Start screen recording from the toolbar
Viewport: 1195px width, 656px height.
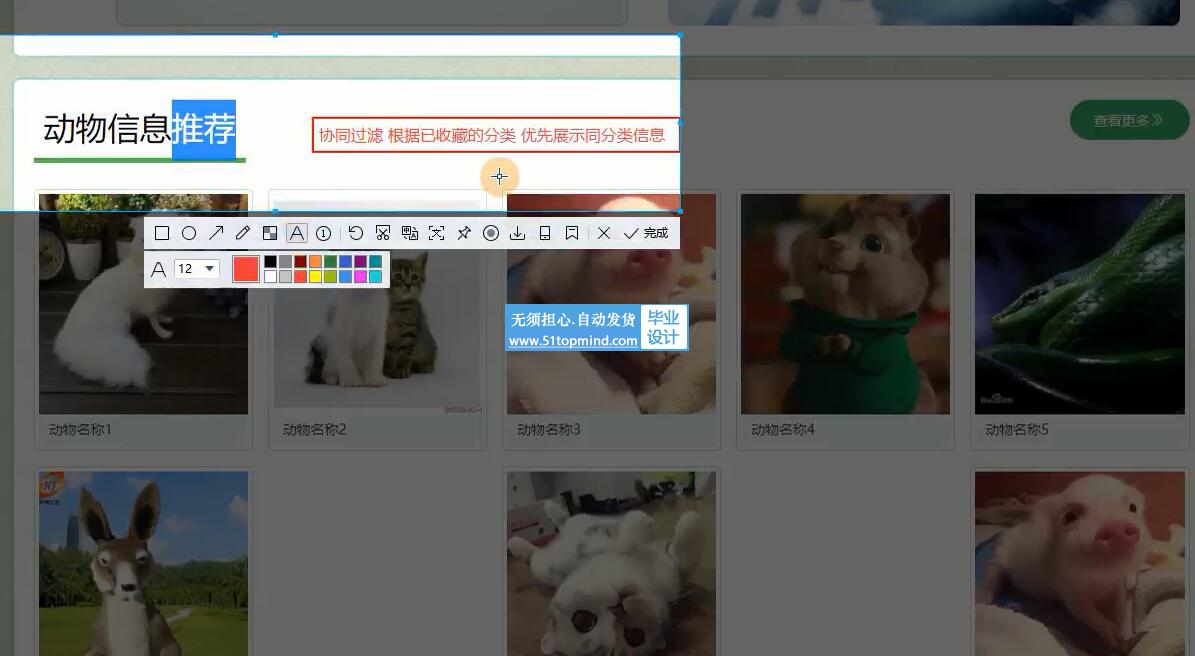click(x=491, y=233)
